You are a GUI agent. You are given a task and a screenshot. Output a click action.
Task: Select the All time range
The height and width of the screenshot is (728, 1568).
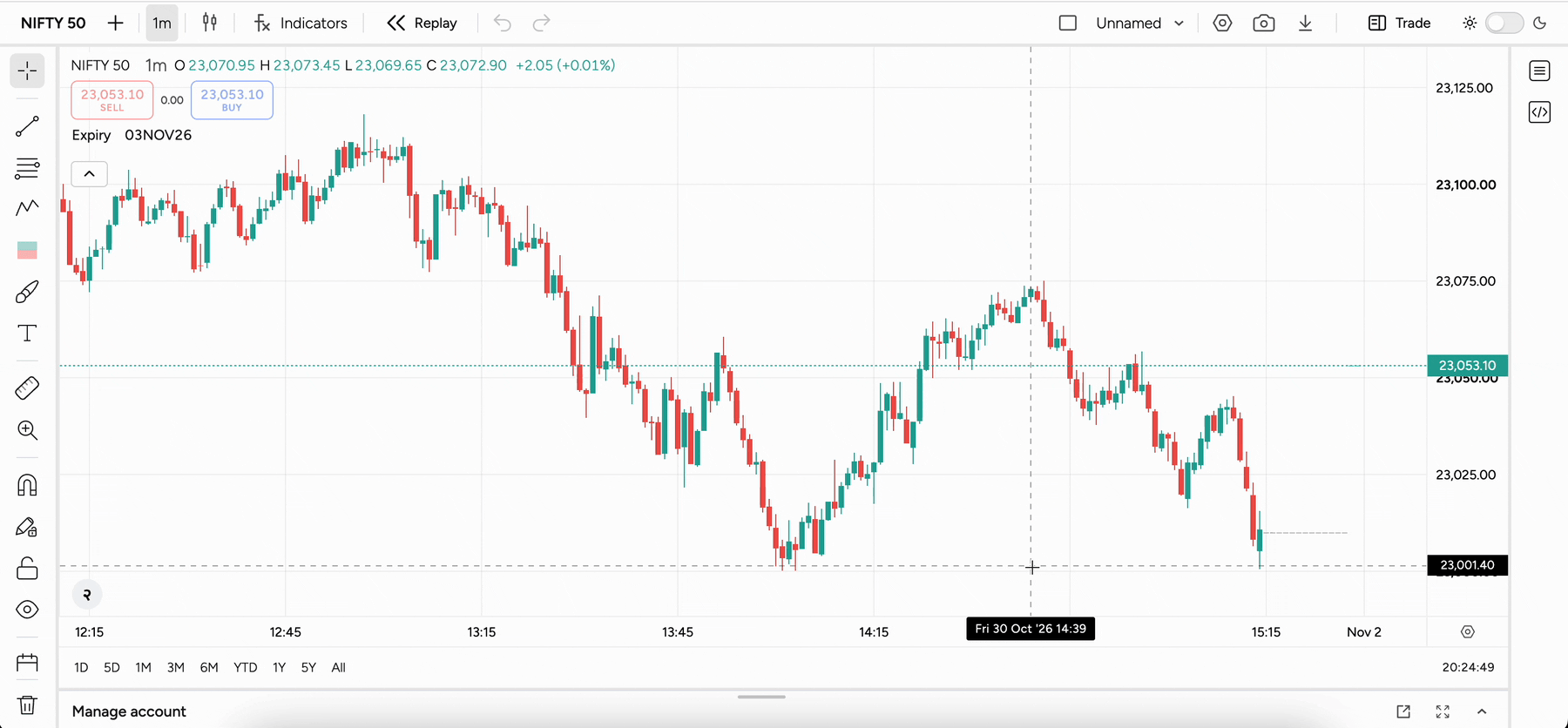338,668
